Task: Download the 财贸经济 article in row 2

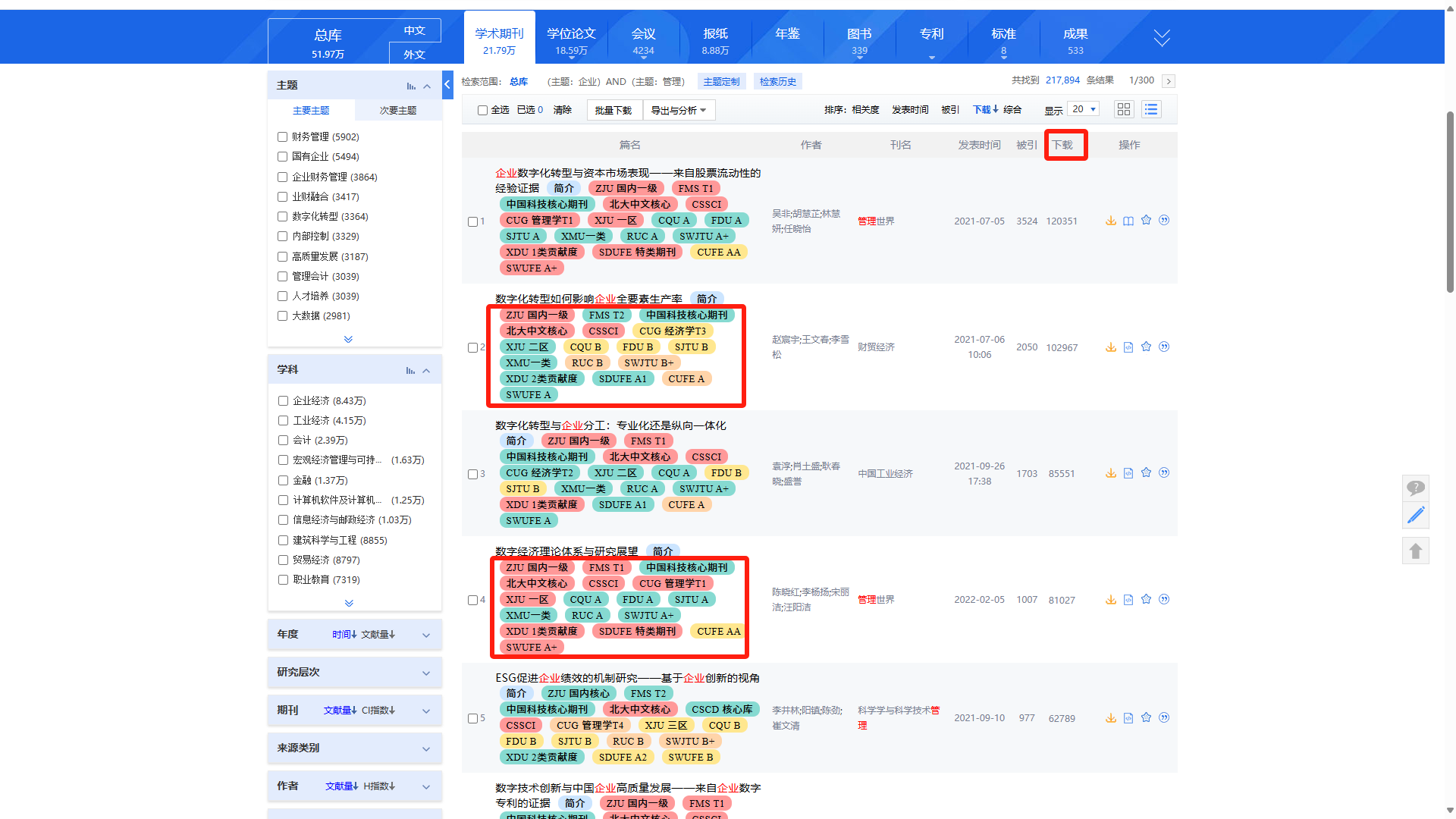Action: tap(1110, 347)
